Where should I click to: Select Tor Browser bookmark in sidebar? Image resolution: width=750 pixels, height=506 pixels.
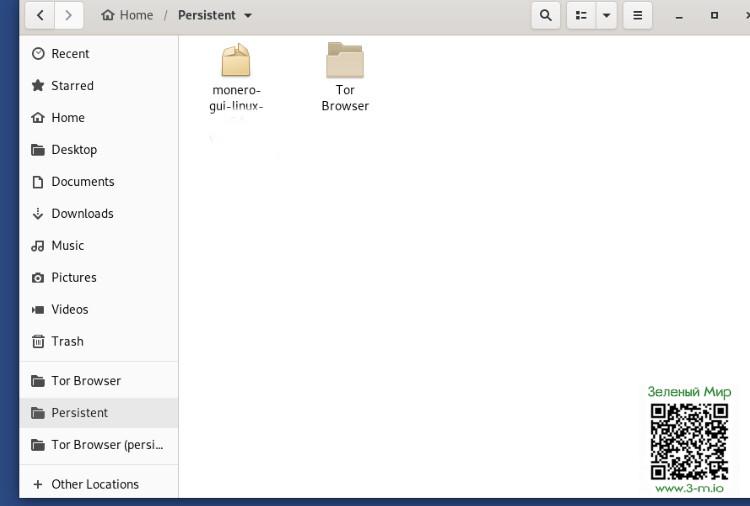pyautogui.click(x=86, y=381)
